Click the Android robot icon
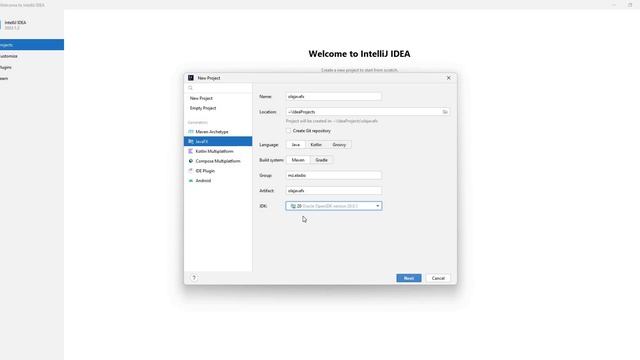The width and height of the screenshot is (640, 360). coord(191,180)
